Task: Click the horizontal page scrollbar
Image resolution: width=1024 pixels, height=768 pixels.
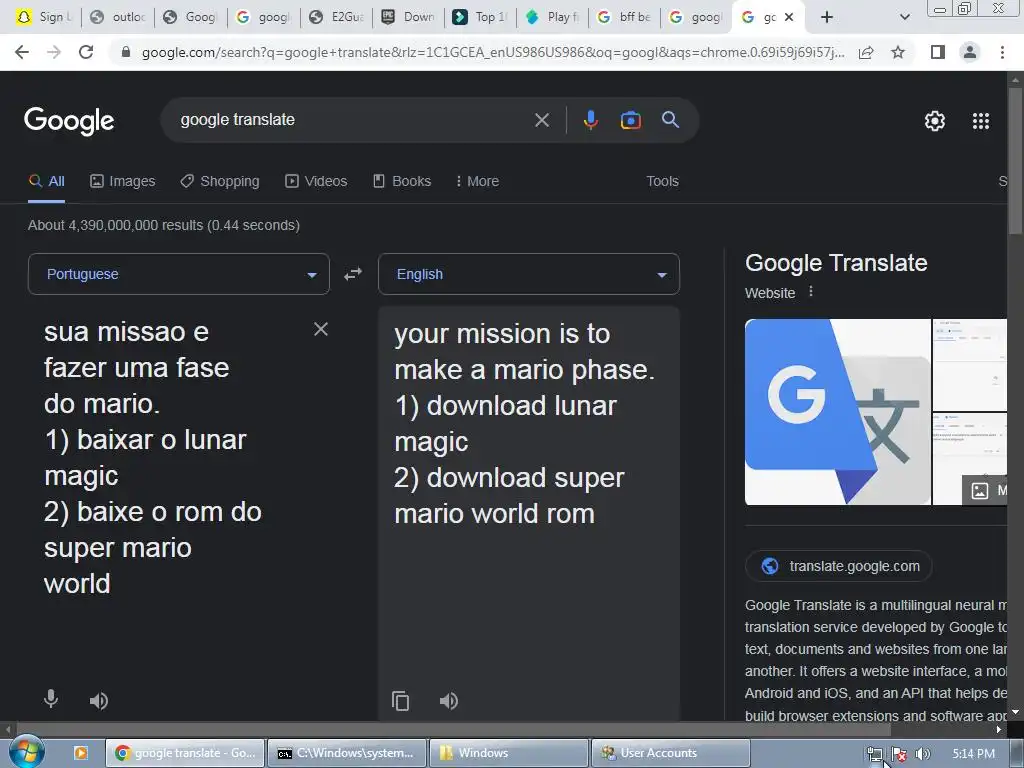Action: [x=453, y=729]
